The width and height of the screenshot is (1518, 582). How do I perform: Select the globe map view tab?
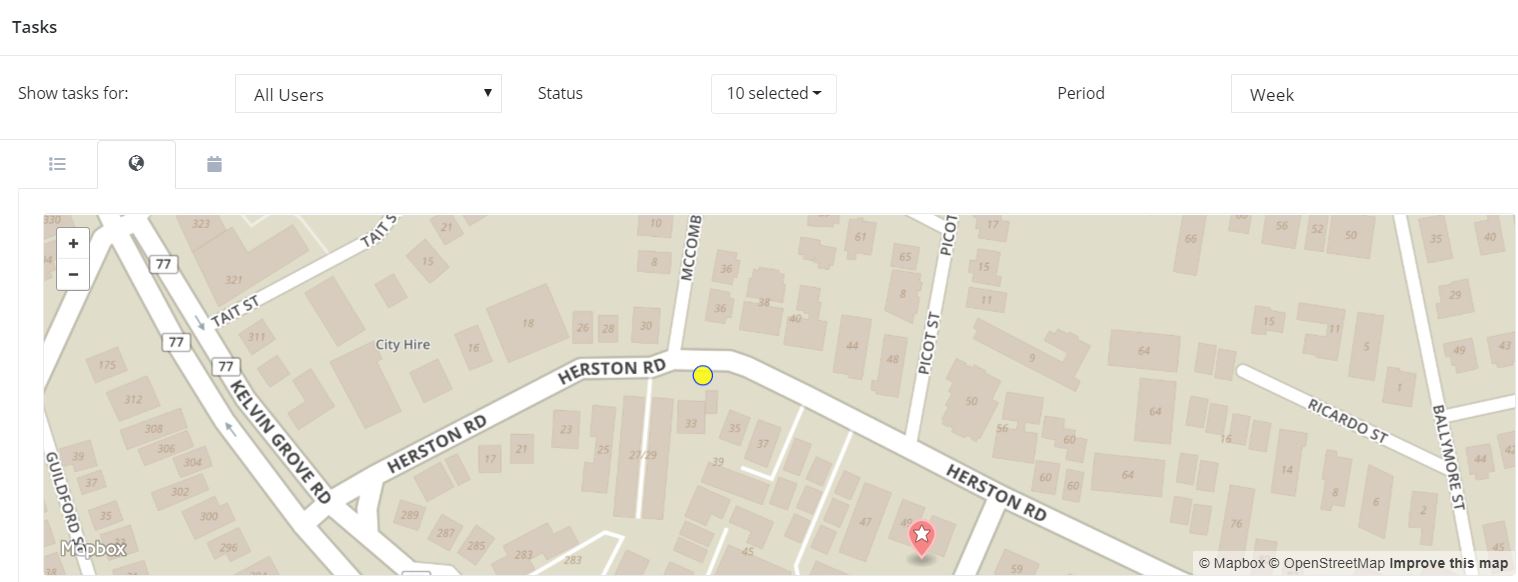(136, 164)
